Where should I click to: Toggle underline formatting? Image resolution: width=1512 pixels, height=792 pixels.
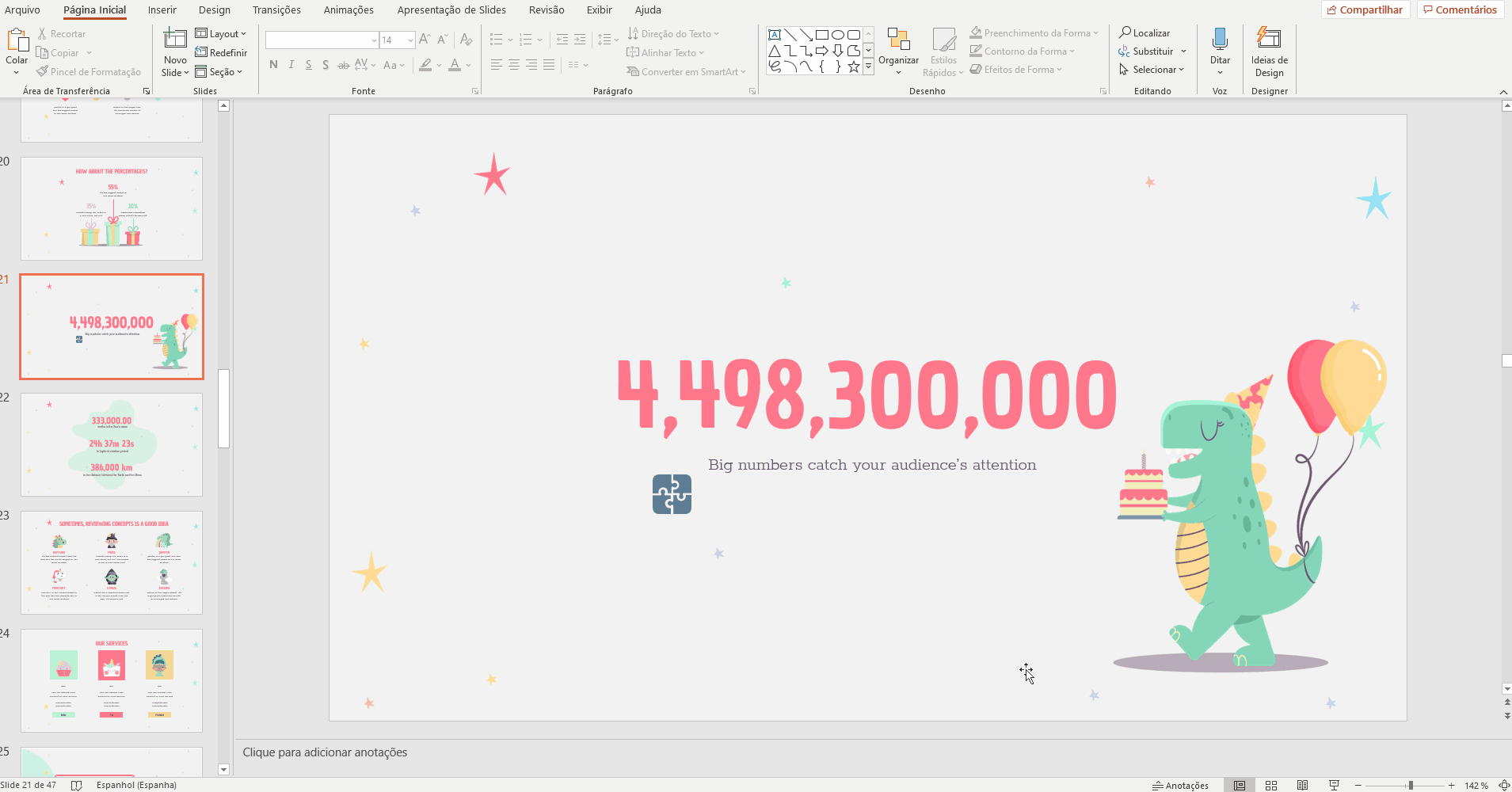click(308, 65)
